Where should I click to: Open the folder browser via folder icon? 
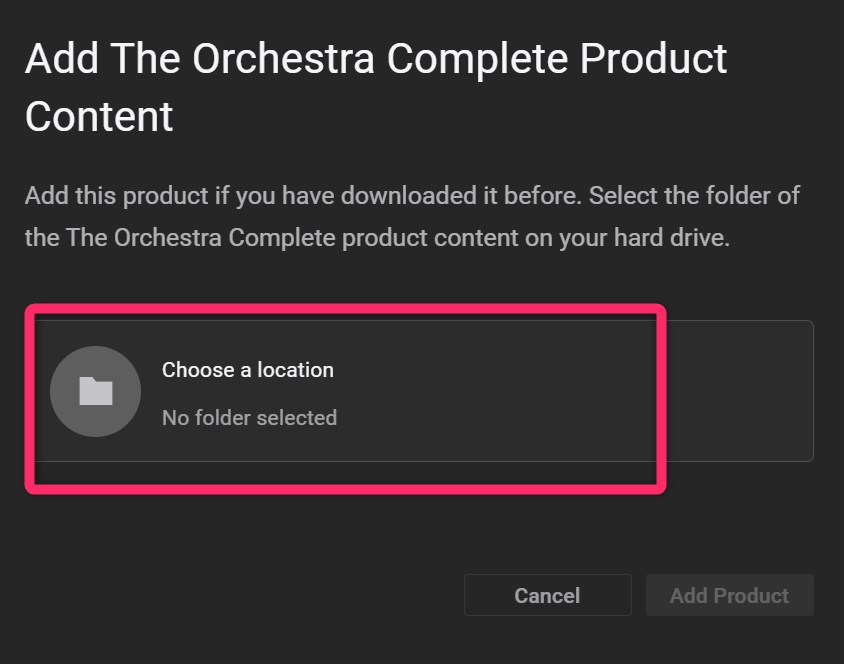click(x=95, y=391)
